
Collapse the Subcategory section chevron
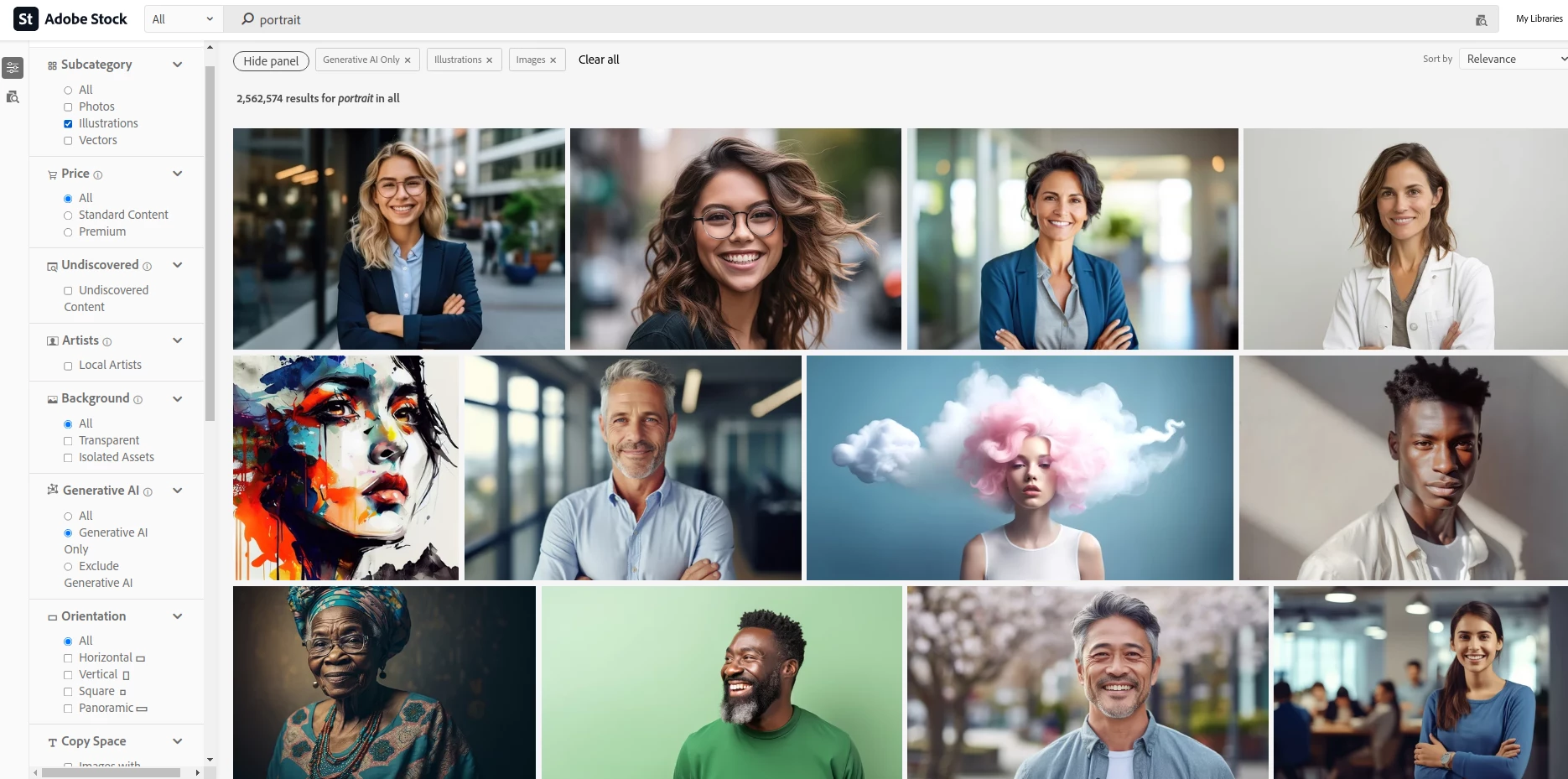[177, 65]
